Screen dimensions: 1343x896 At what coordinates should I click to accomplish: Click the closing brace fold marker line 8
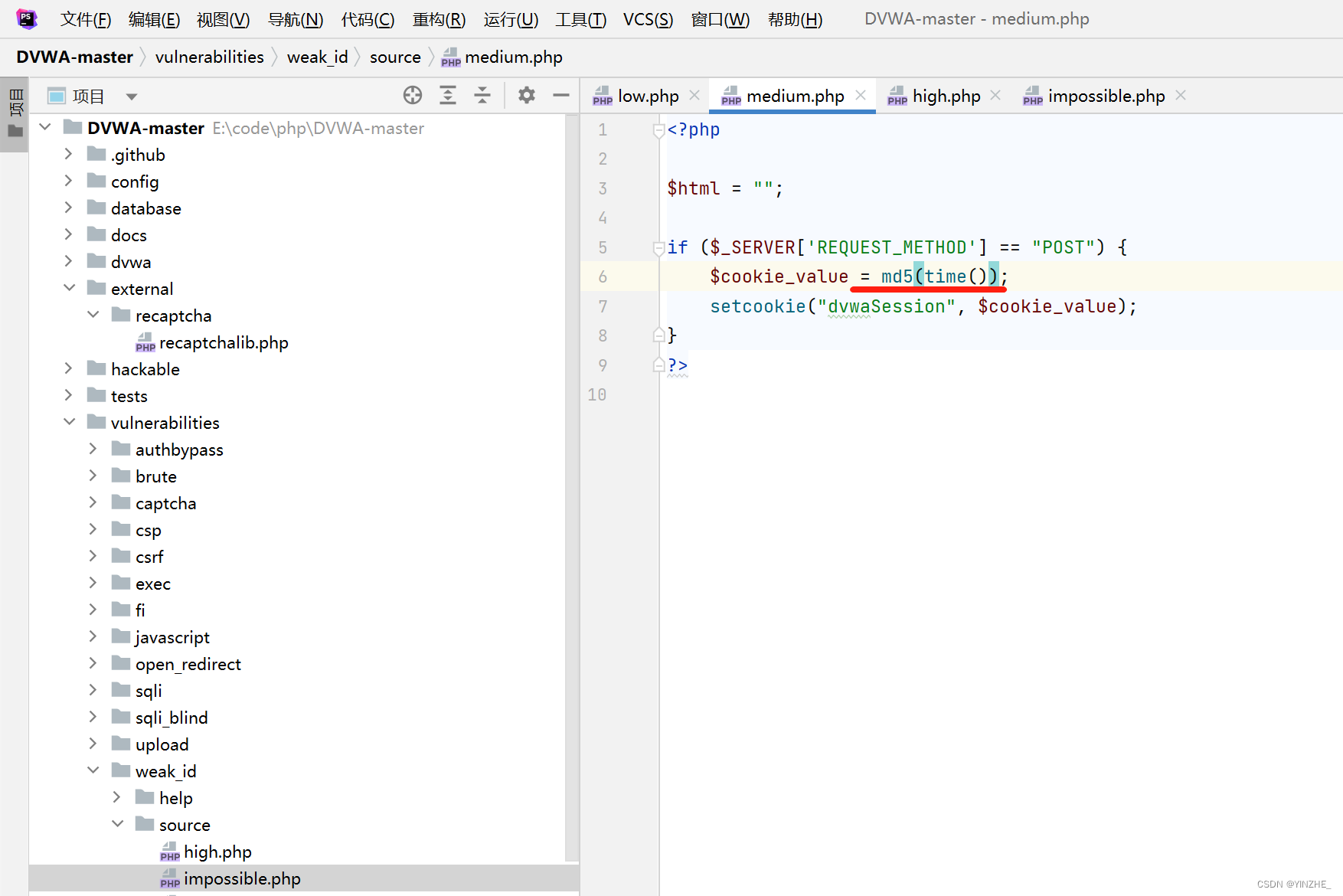pos(658,335)
